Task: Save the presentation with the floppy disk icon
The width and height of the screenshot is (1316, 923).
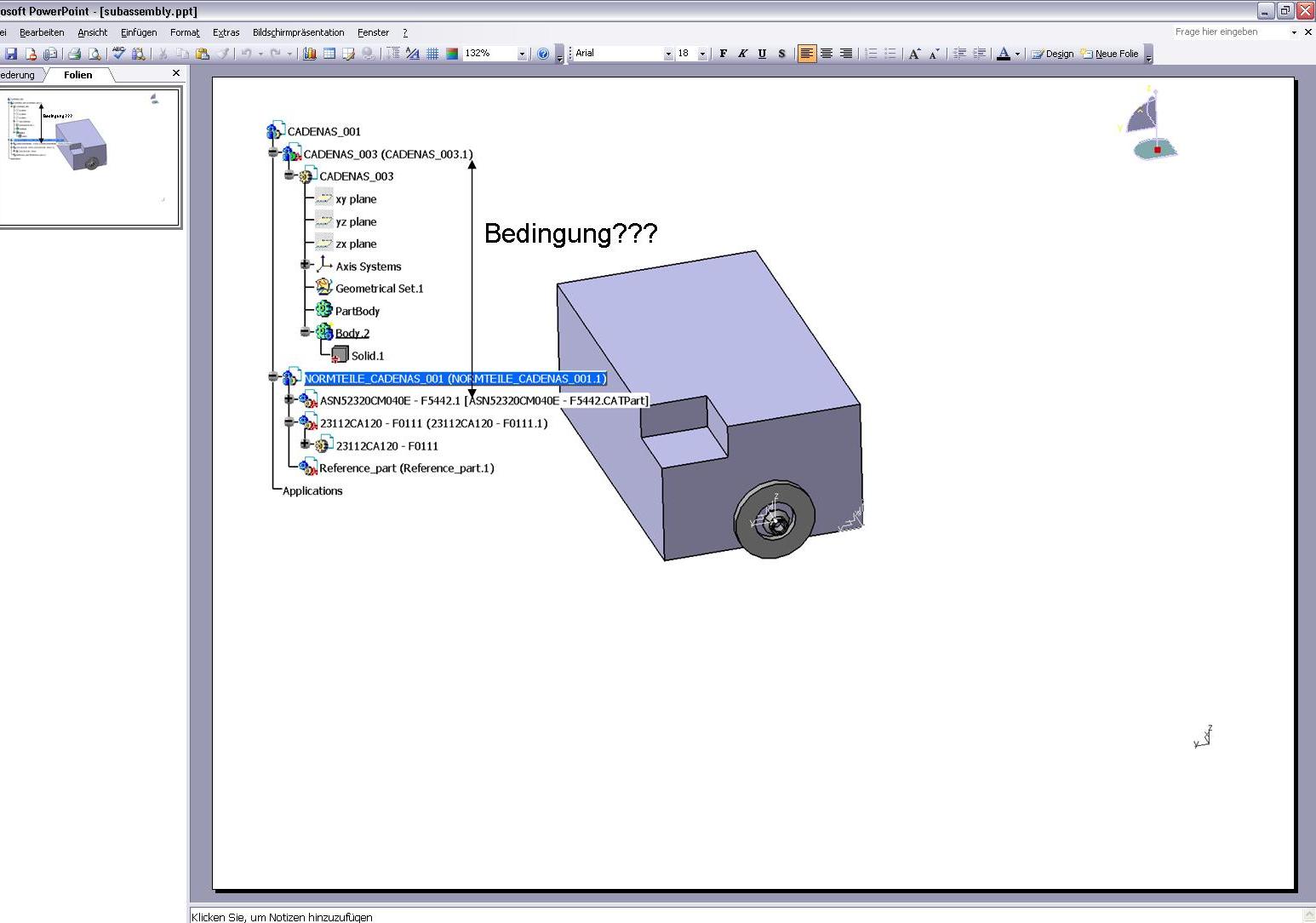Action: [12, 54]
